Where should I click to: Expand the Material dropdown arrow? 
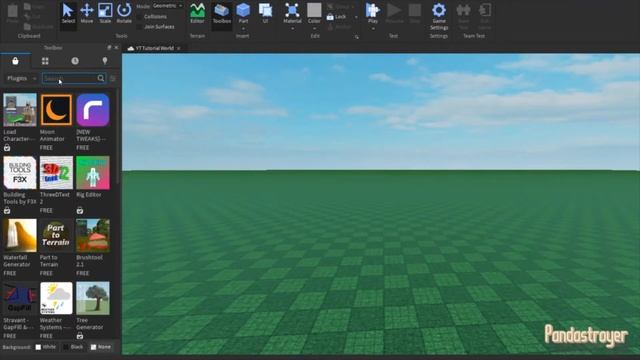pos(292,29)
